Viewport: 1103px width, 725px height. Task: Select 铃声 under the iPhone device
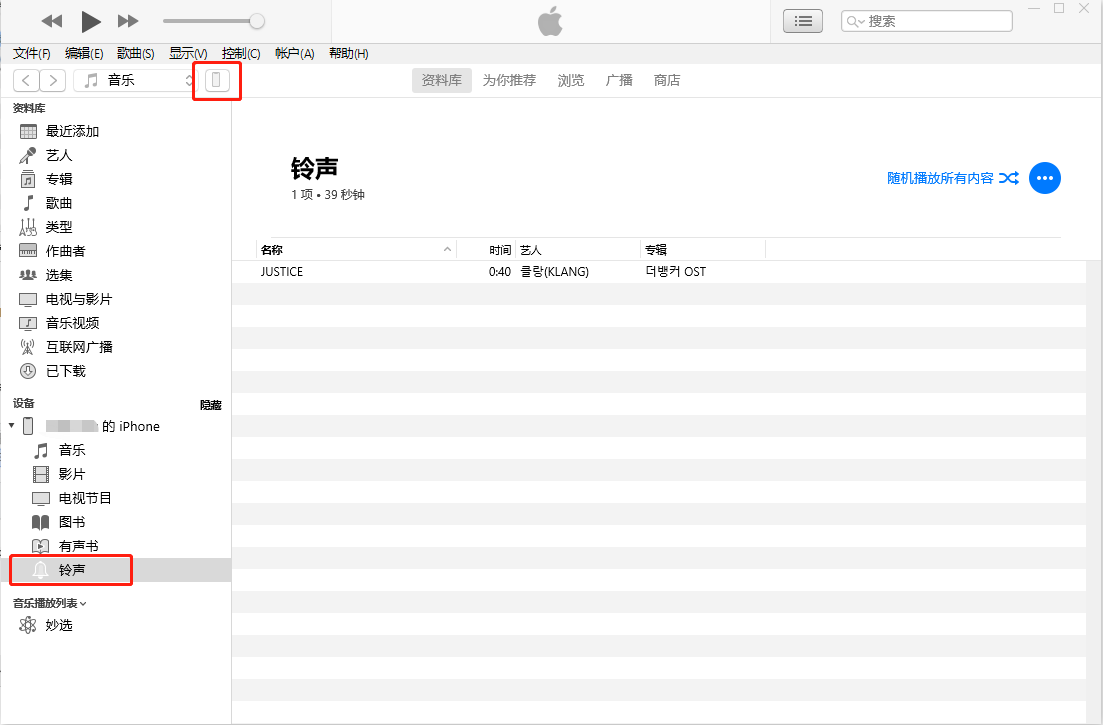pyautogui.click(x=70, y=570)
